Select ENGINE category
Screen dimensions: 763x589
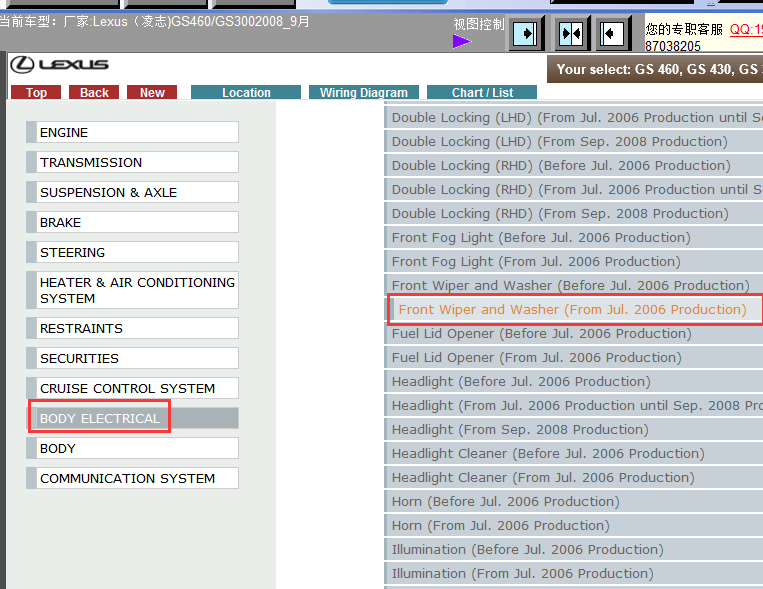coord(132,132)
